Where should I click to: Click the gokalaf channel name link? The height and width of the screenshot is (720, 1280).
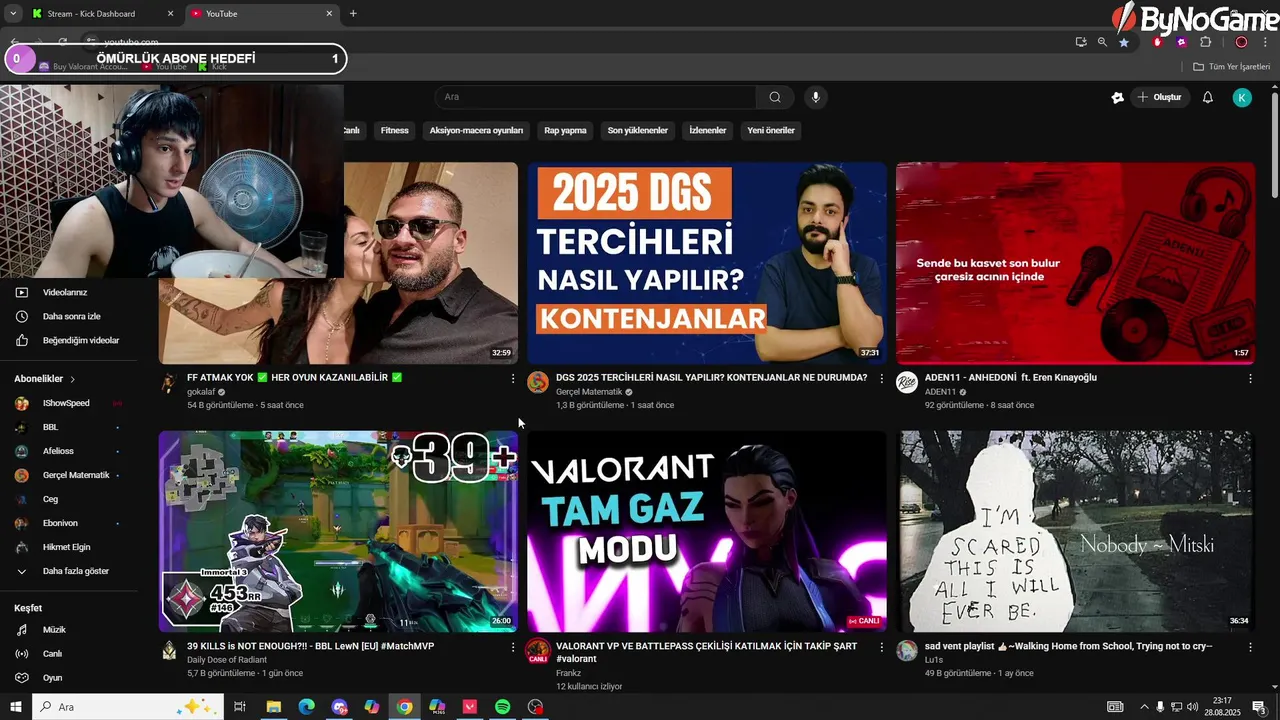pyautogui.click(x=201, y=392)
